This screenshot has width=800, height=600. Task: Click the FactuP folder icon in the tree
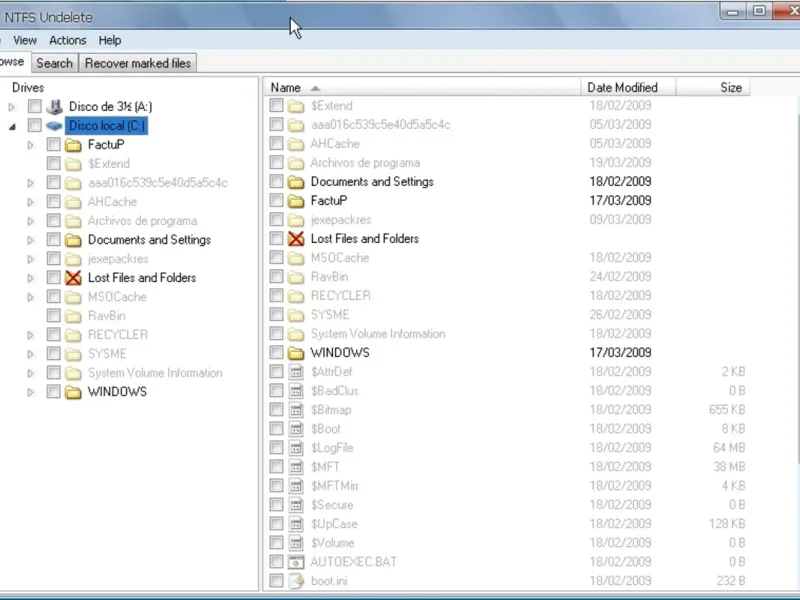click(73, 145)
